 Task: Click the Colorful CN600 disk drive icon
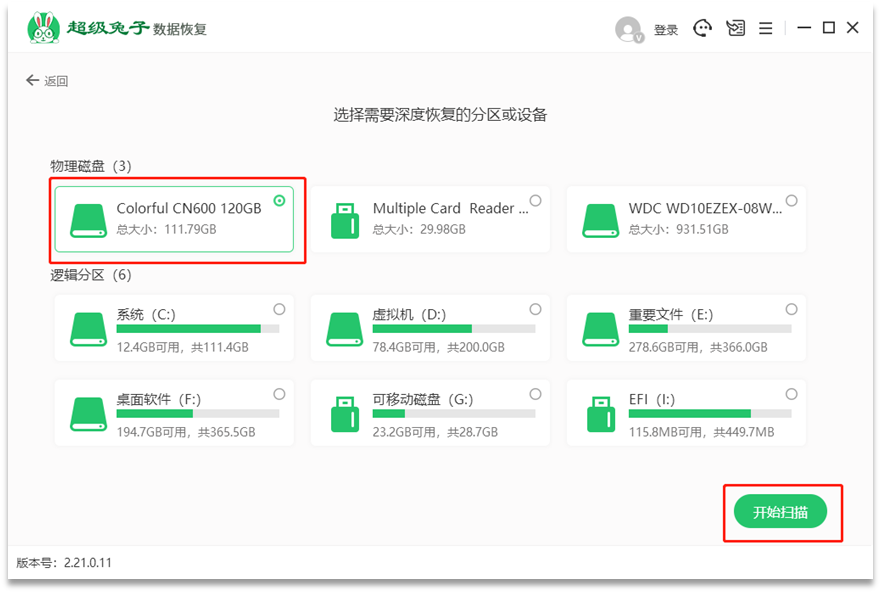pos(88,221)
